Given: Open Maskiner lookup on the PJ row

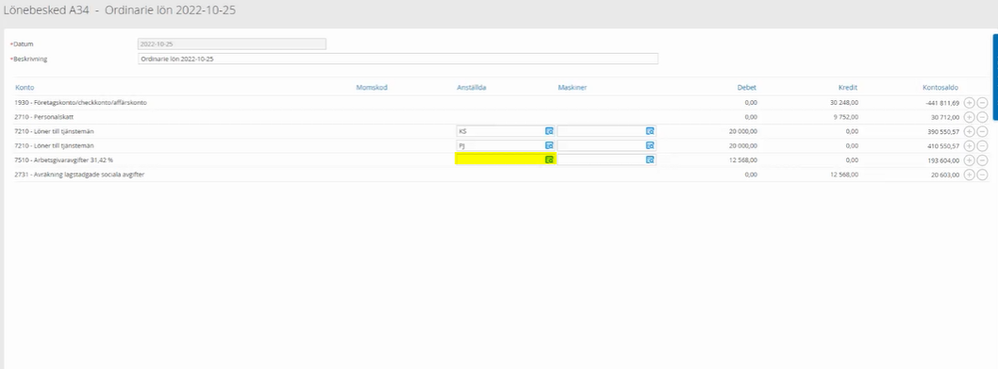Looking at the screenshot, I should (650, 146).
